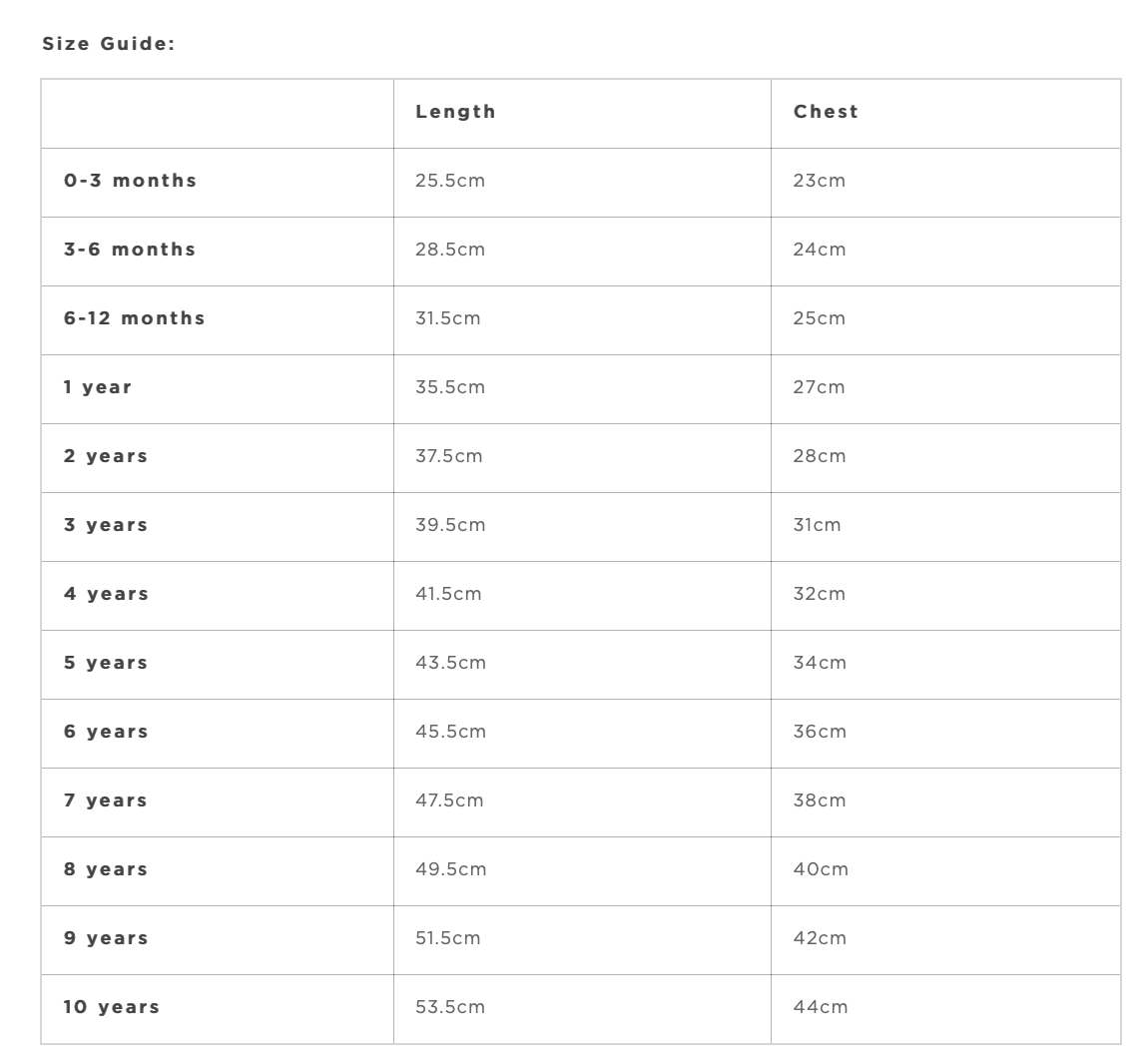Select the 35.5cm length cell
The width and height of the screenshot is (1148, 1064).
450,387
